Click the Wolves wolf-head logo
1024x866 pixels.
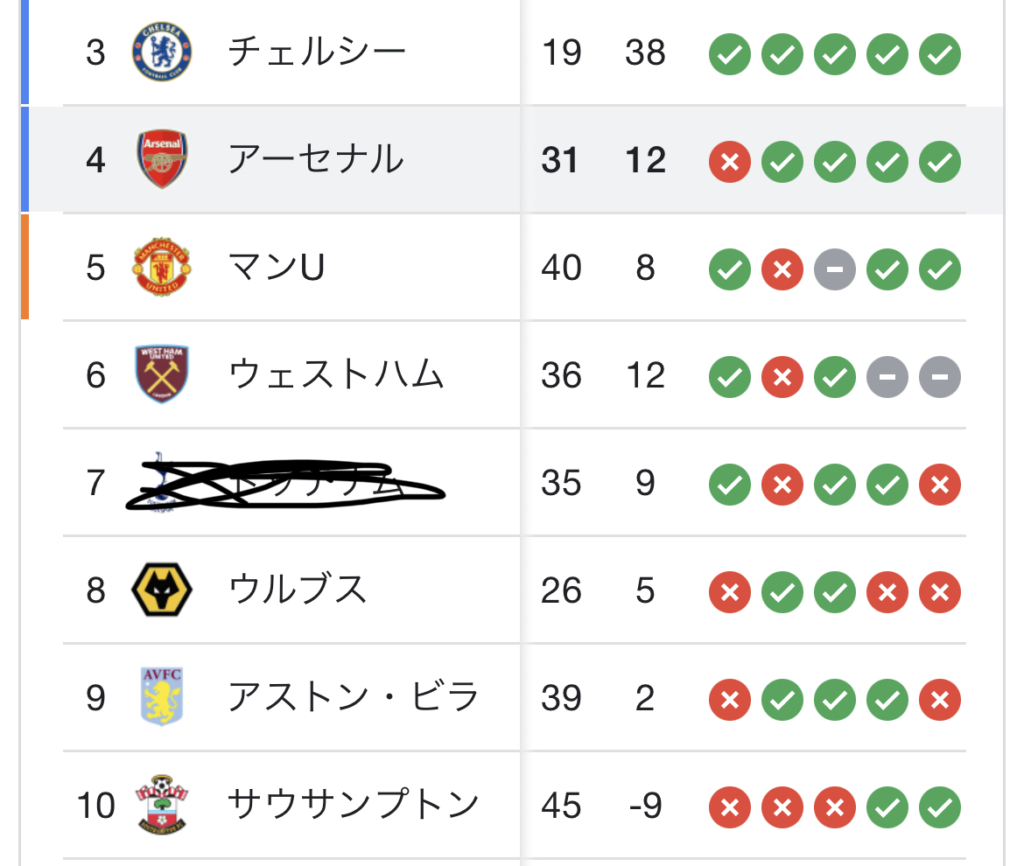[162, 590]
